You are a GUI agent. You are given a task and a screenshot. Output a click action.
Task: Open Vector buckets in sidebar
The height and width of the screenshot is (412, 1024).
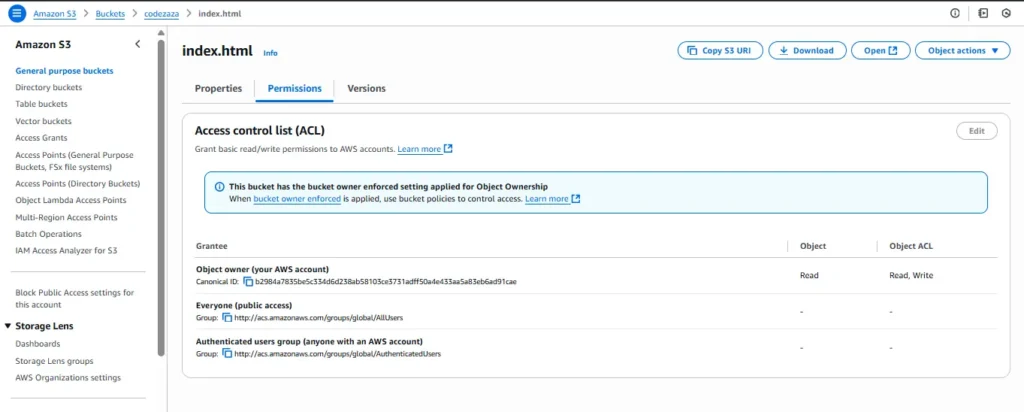point(43,121)
